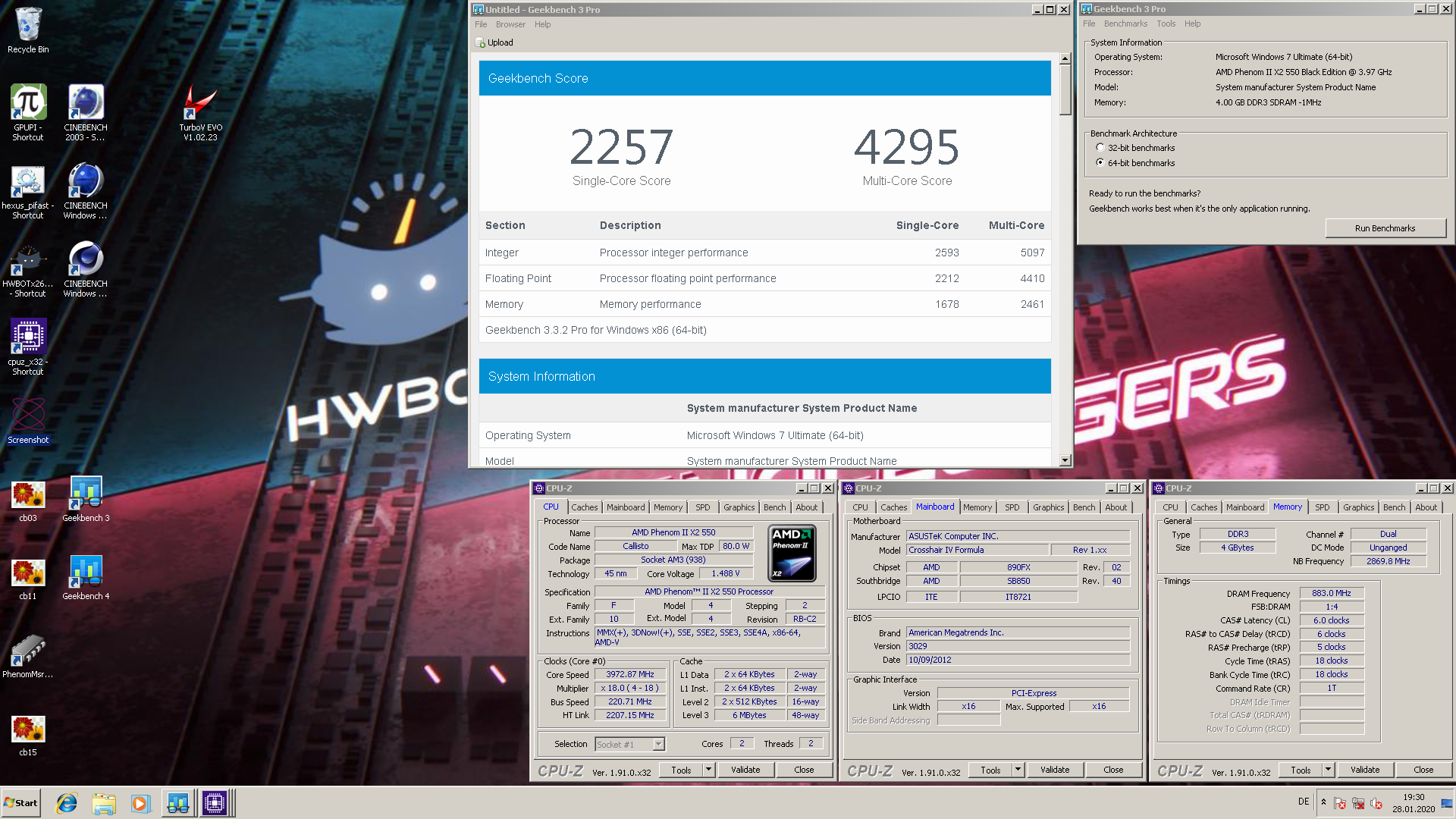
Task: Launch Geekbench 4 desktop shortcut
Action: pyautogui.click(x=86, y=577)
